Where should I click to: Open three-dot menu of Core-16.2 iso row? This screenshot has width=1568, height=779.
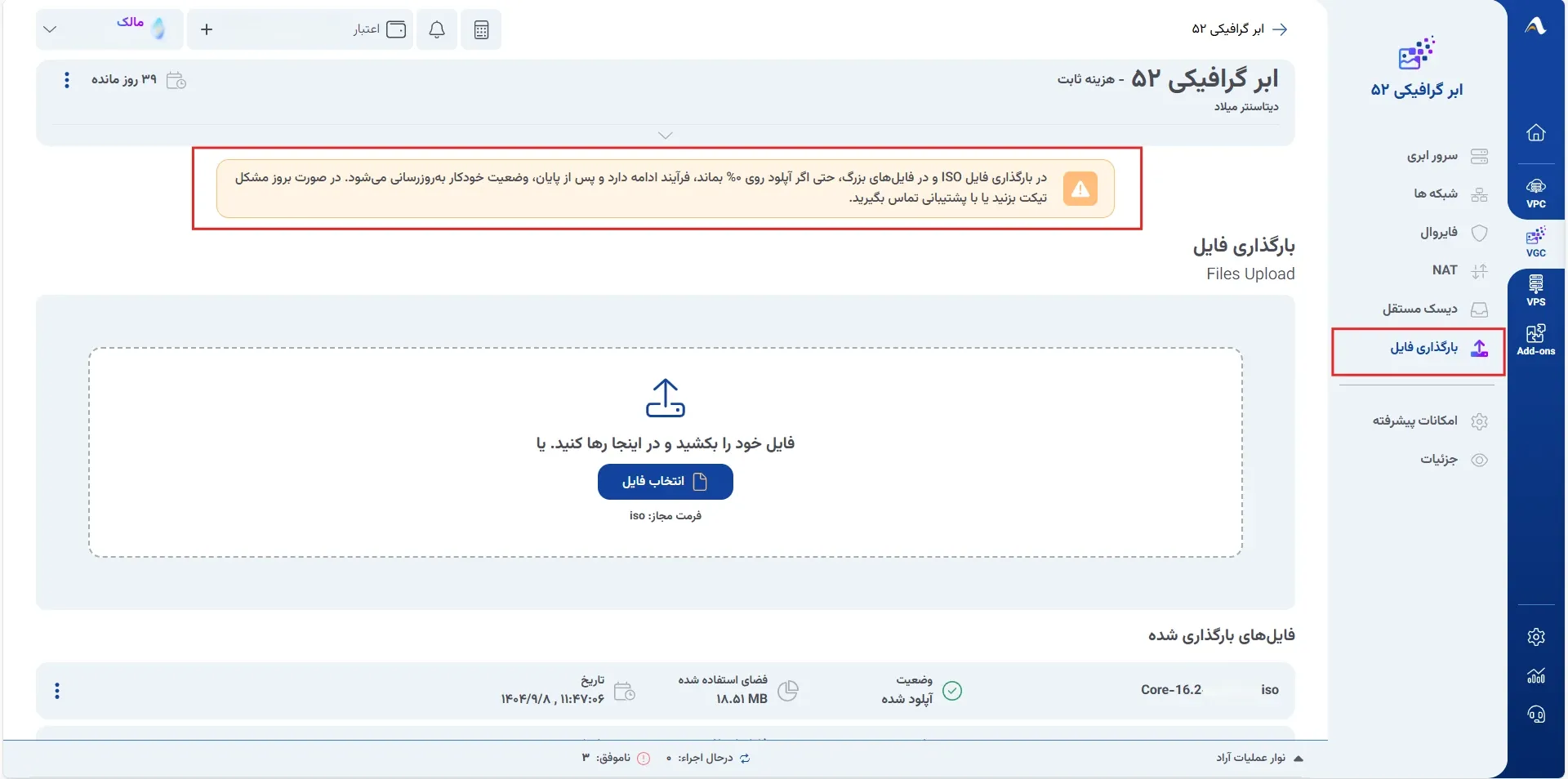[57, 692]
